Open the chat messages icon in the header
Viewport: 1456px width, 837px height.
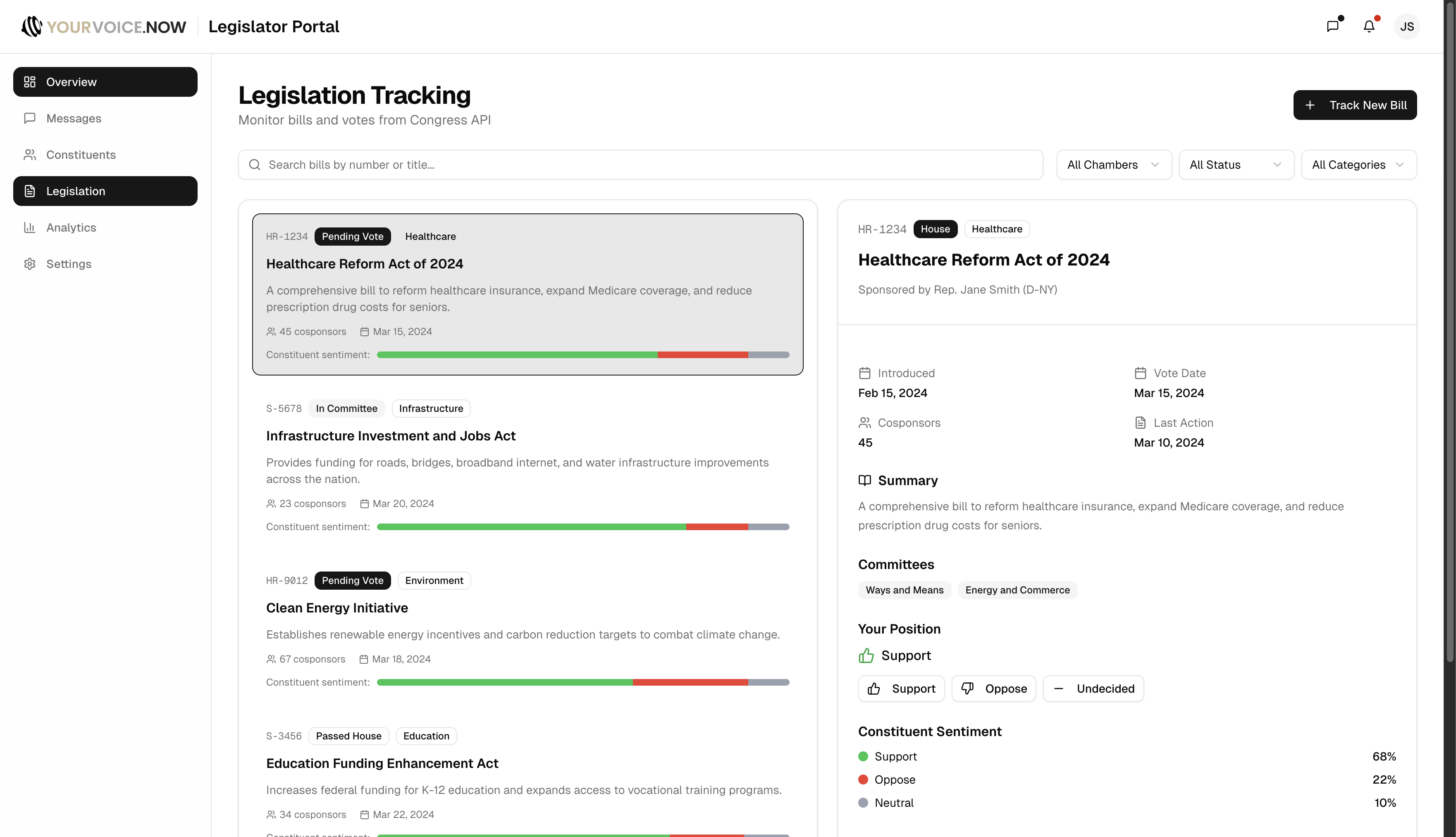1333,26
